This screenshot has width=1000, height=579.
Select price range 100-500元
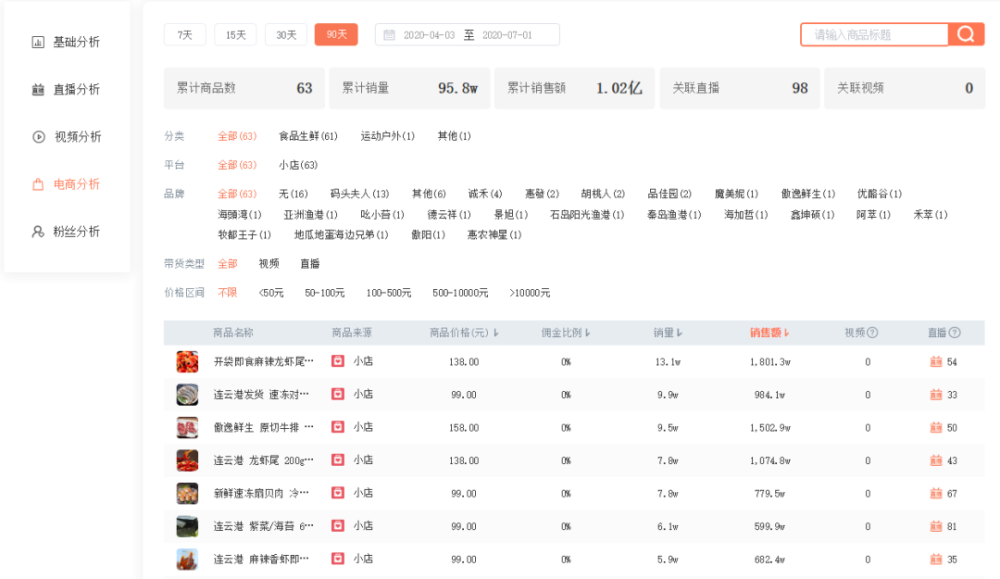coord(388,293)
